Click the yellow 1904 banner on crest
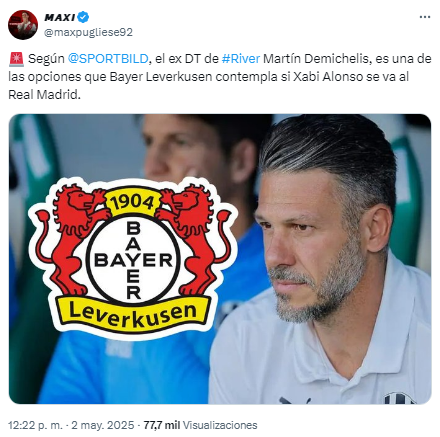 132,202
